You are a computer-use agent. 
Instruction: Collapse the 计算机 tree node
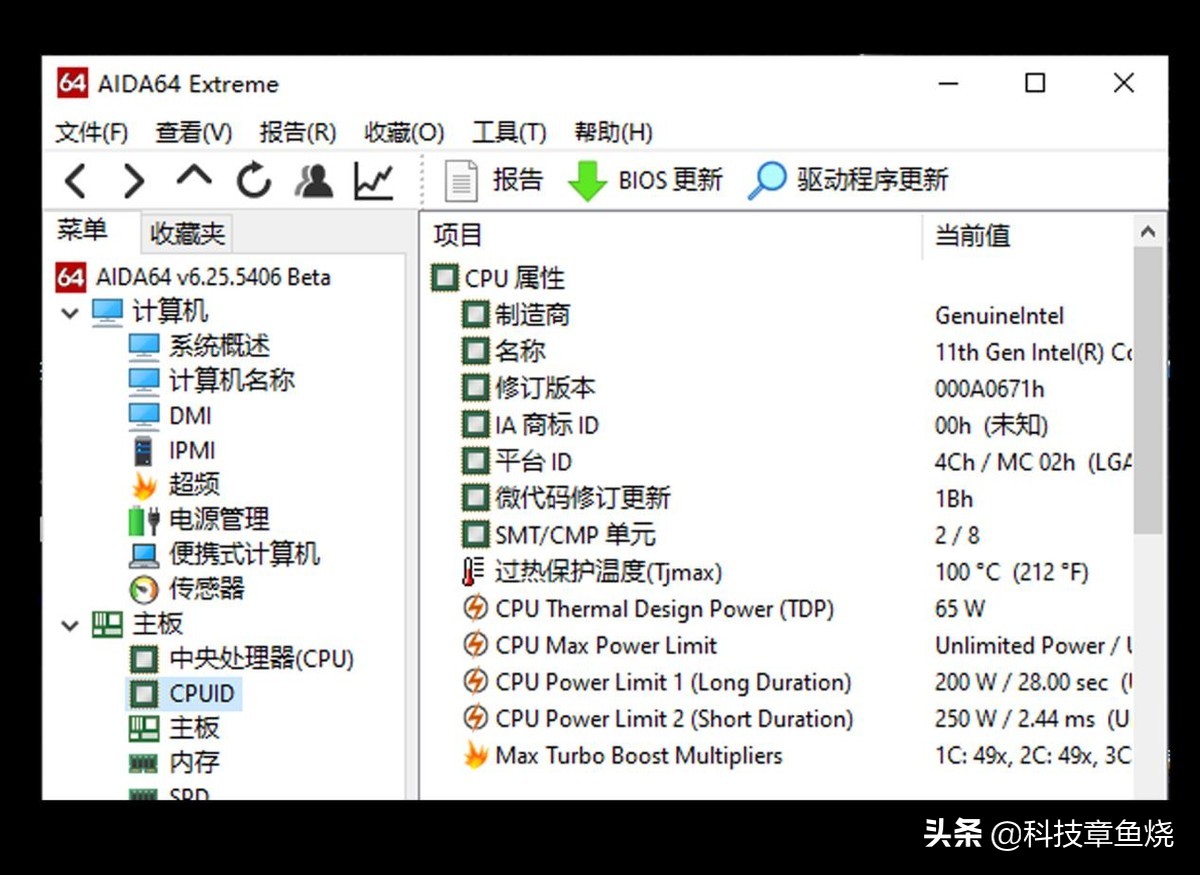point(68,311)
